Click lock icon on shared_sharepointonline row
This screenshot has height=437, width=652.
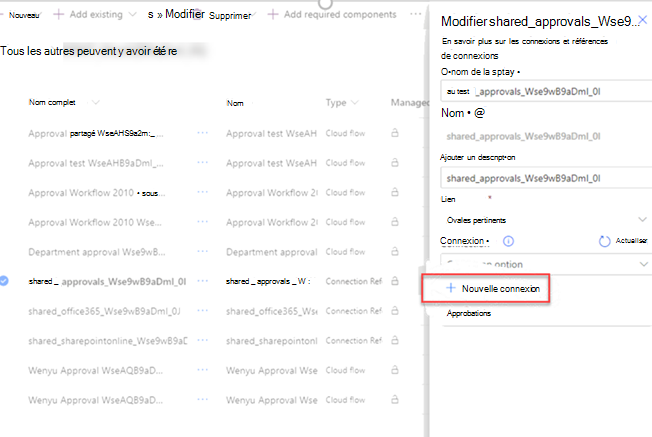pos(395,340)
